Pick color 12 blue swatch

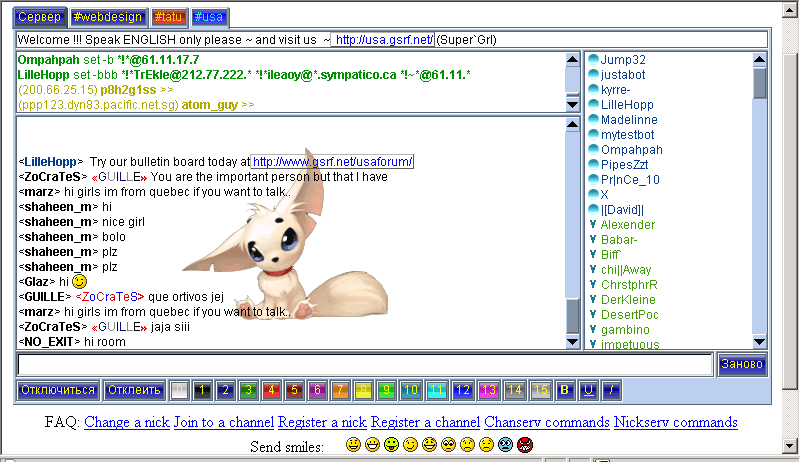point(463,390)
